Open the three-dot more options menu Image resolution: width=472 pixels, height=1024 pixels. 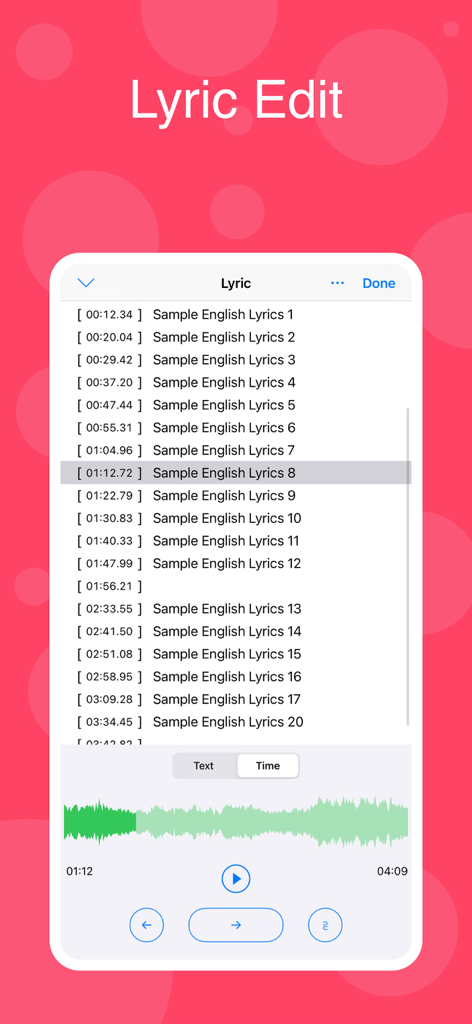338,283
